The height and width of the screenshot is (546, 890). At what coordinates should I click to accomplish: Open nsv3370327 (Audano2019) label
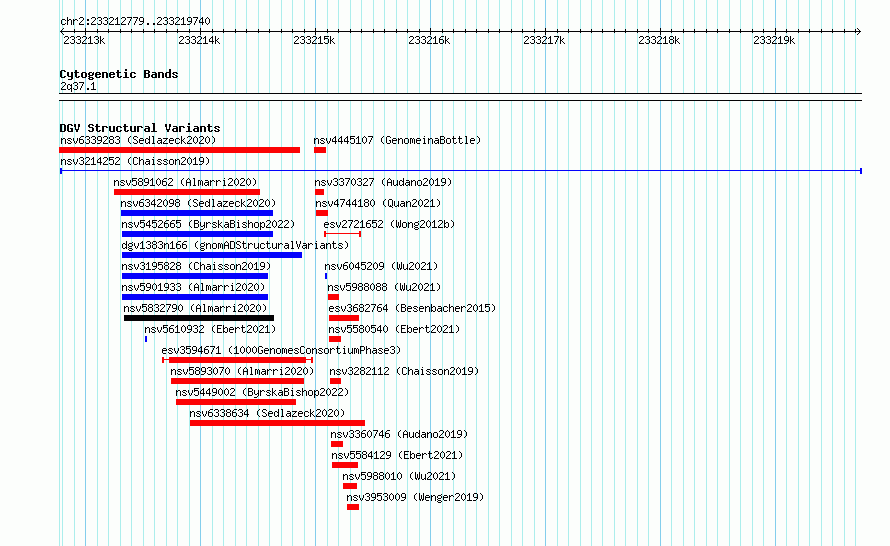pos(384,182)
